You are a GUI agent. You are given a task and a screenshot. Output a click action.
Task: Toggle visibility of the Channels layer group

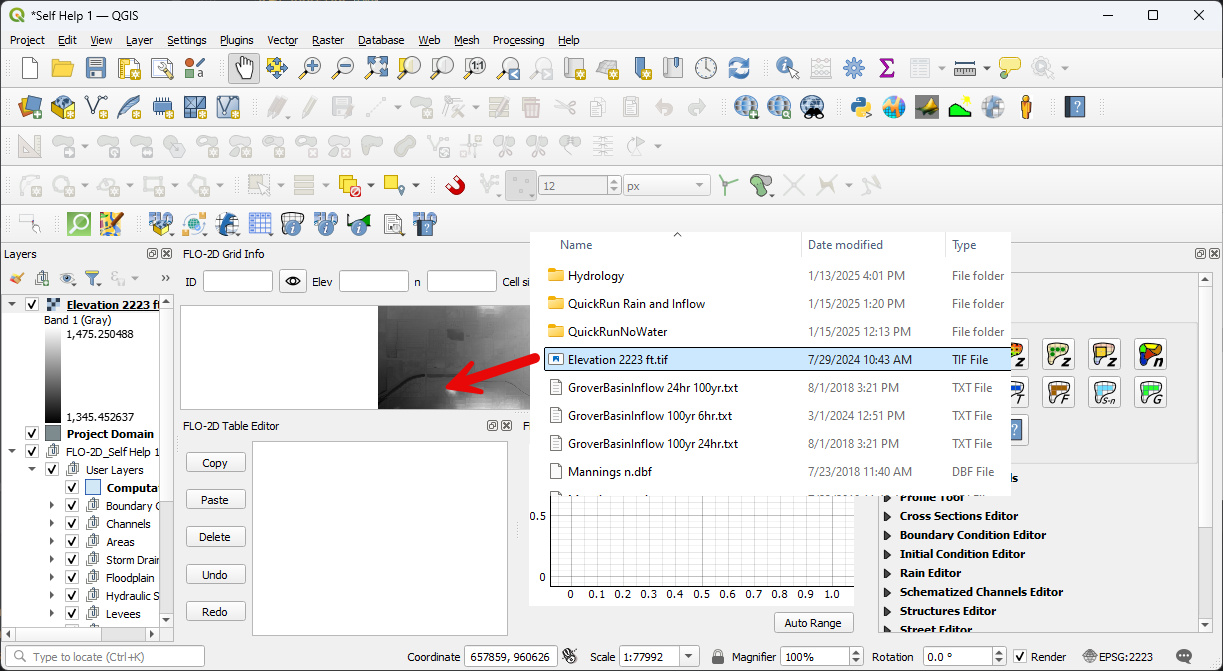[x=72, y=524]
